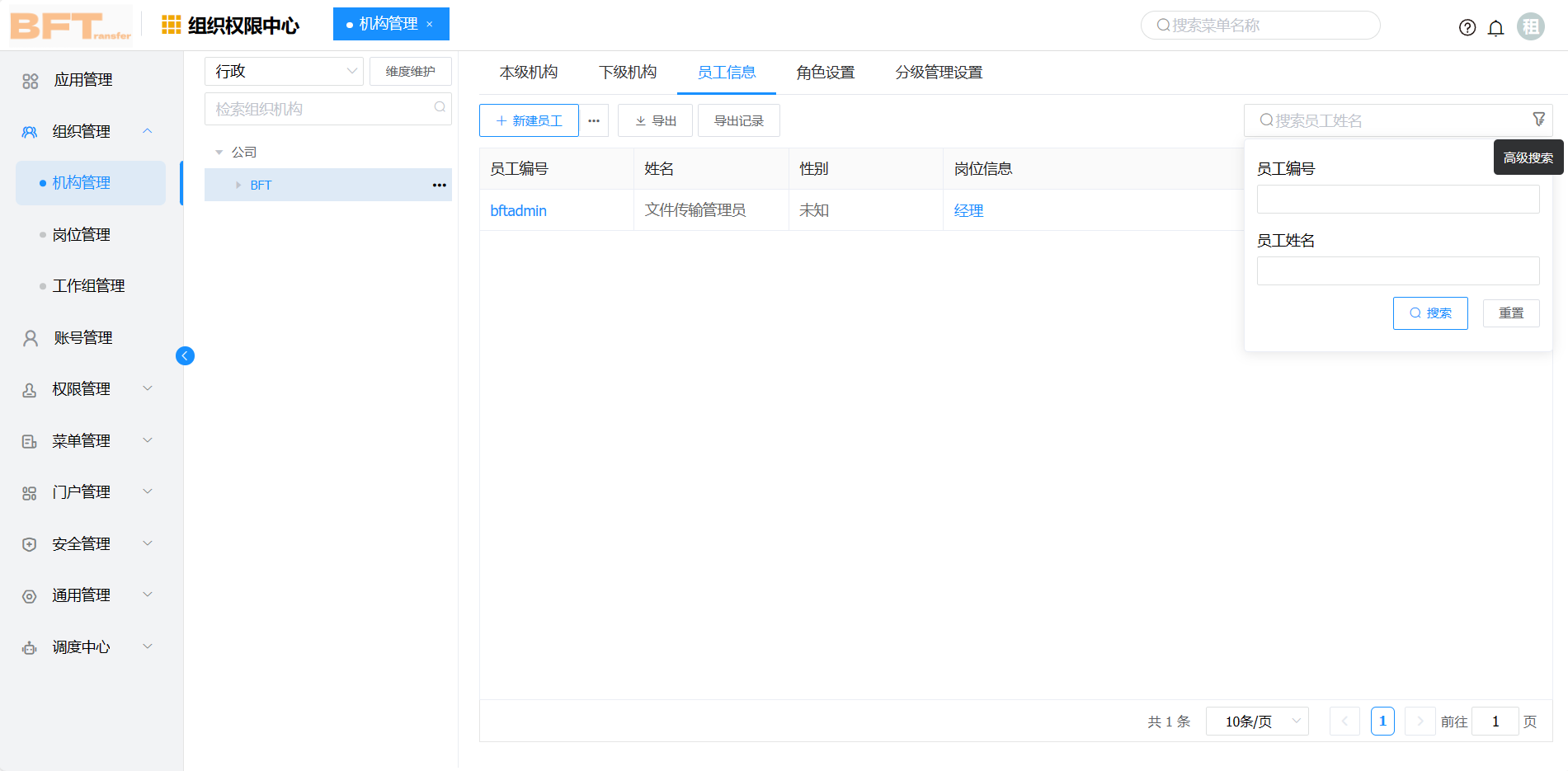The height and width of the screenshot is (771, 1568).
Task: Switch to the 角色设置 tab
Action: tap(825, 73)
